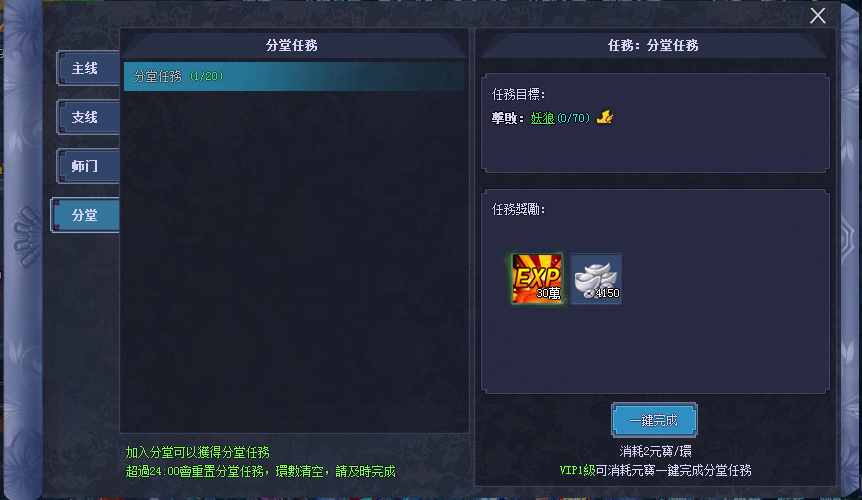Close the quest window with X
This screenshot has width=862, height=500.
click(817, 15)
